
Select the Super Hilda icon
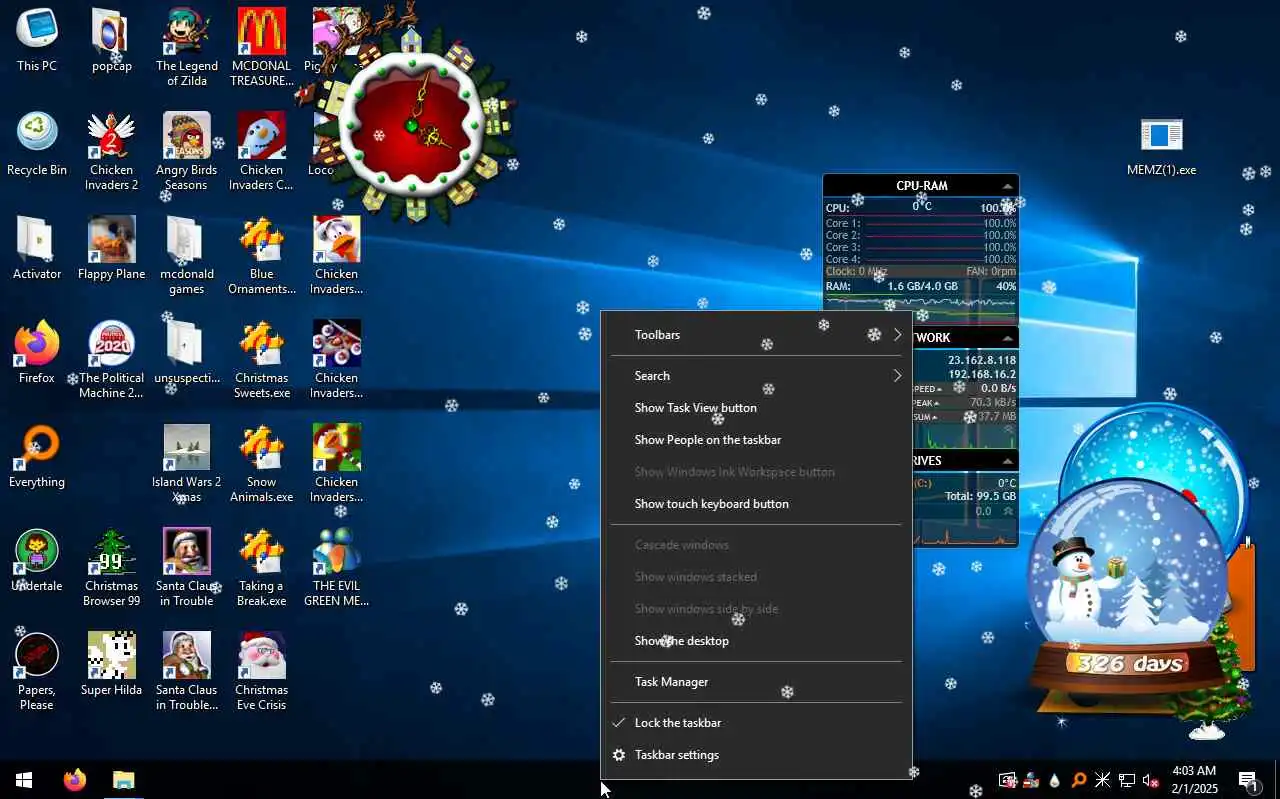pos(111,665)
